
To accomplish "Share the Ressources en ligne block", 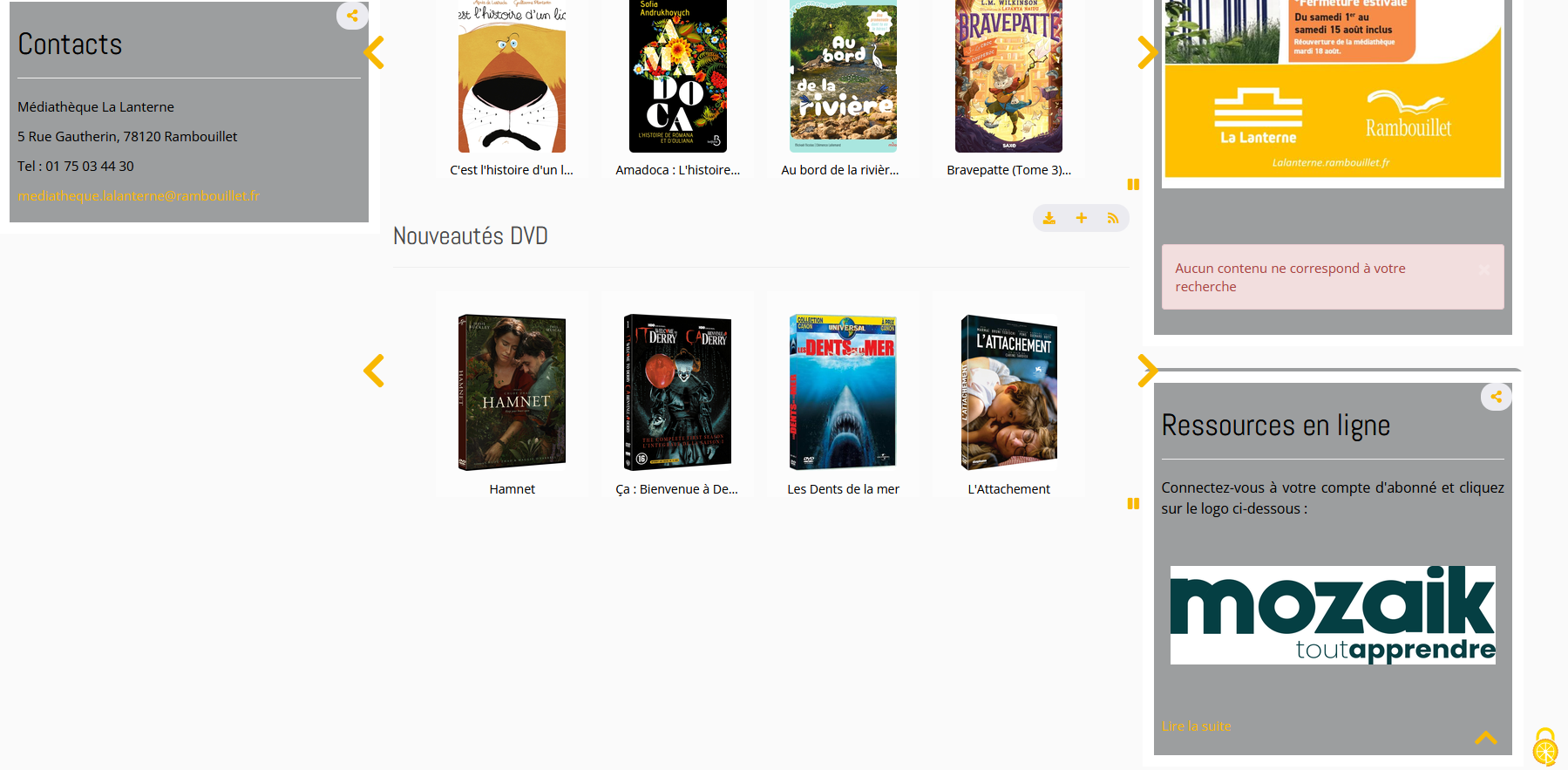I will 1496,397.
